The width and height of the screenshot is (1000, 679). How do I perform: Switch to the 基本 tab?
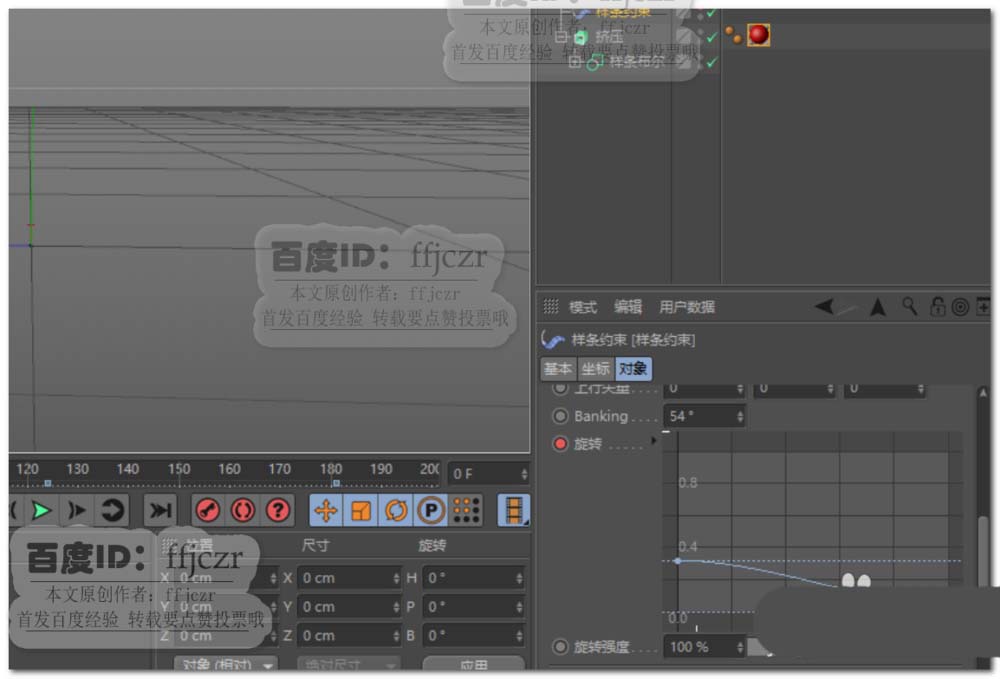click(x=558, y=369)
